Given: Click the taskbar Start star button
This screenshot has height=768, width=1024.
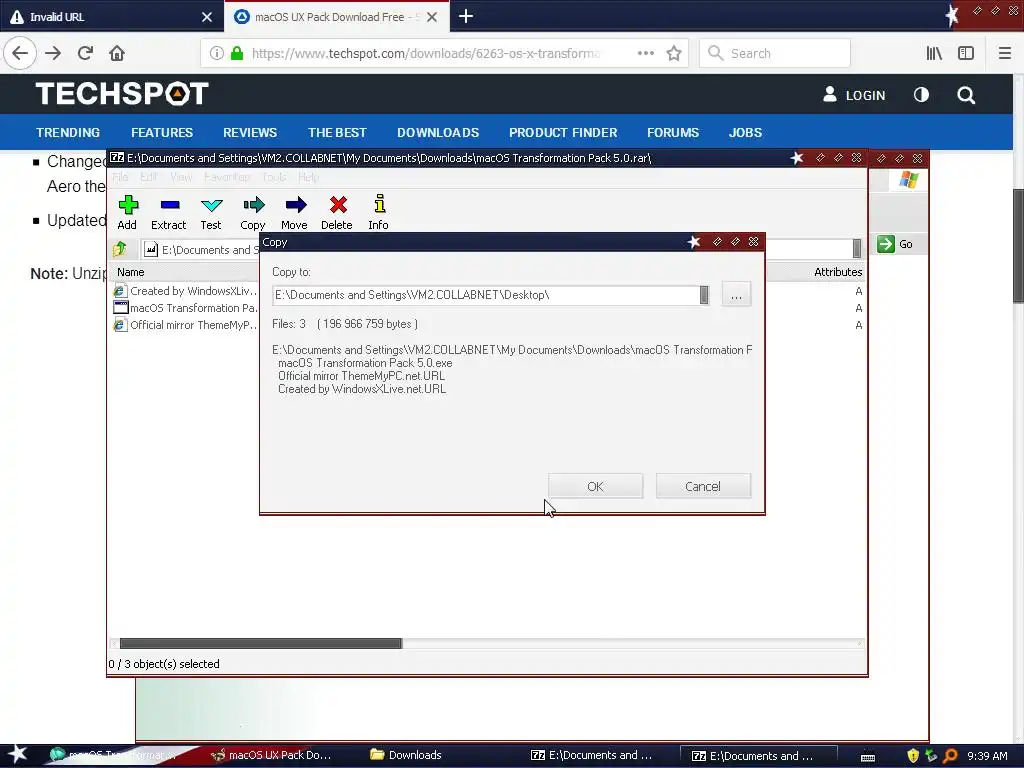Looking at the screenshot, I should (x=17, y=755).
